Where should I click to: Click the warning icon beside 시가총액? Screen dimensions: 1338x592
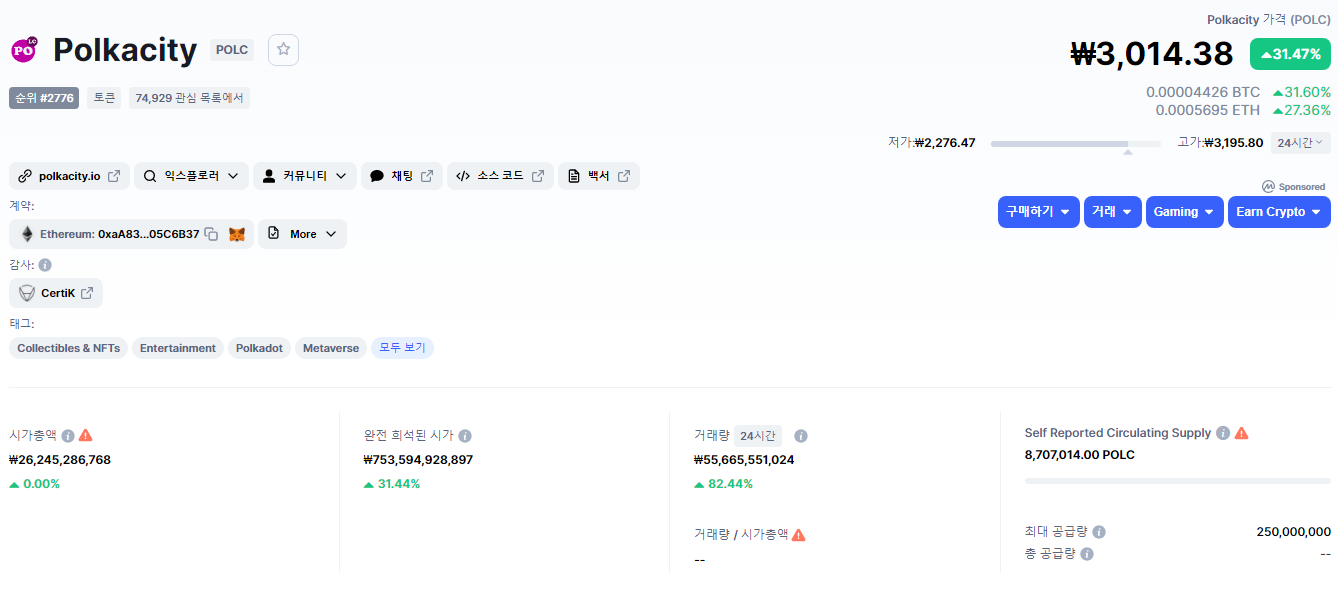pyautogui.click(x=86, y=435)
